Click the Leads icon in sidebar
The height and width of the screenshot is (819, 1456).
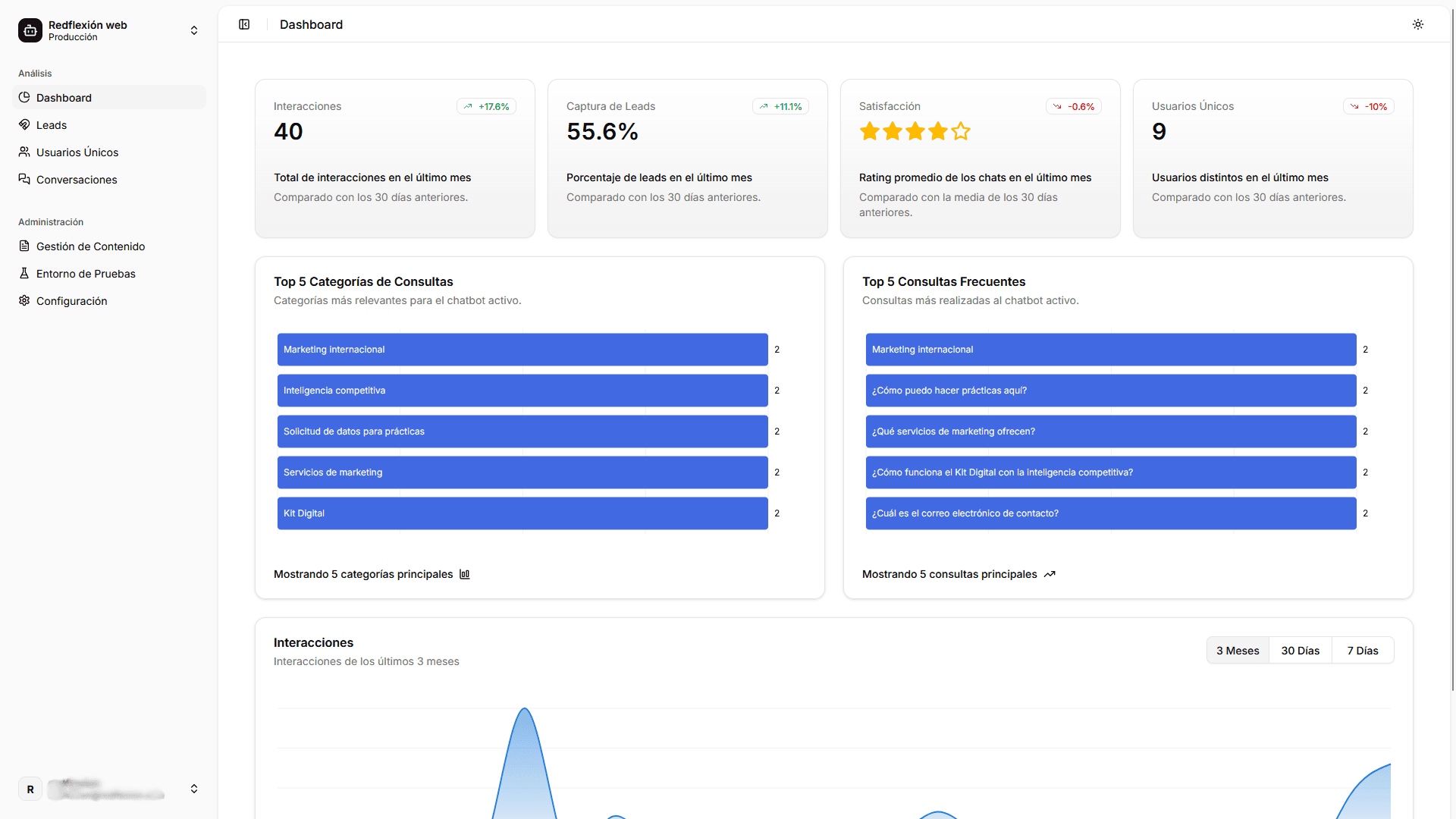click(x=24, y=124)
